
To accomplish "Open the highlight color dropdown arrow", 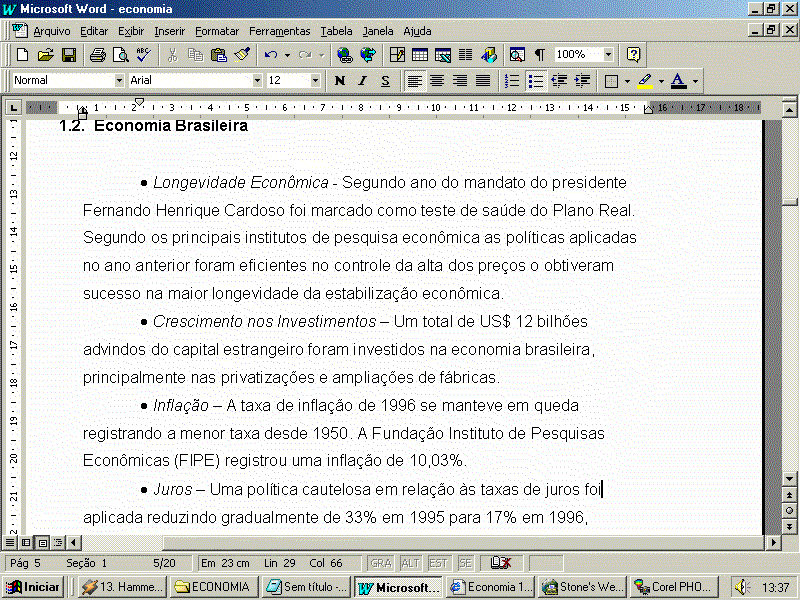I will (661, 81).
